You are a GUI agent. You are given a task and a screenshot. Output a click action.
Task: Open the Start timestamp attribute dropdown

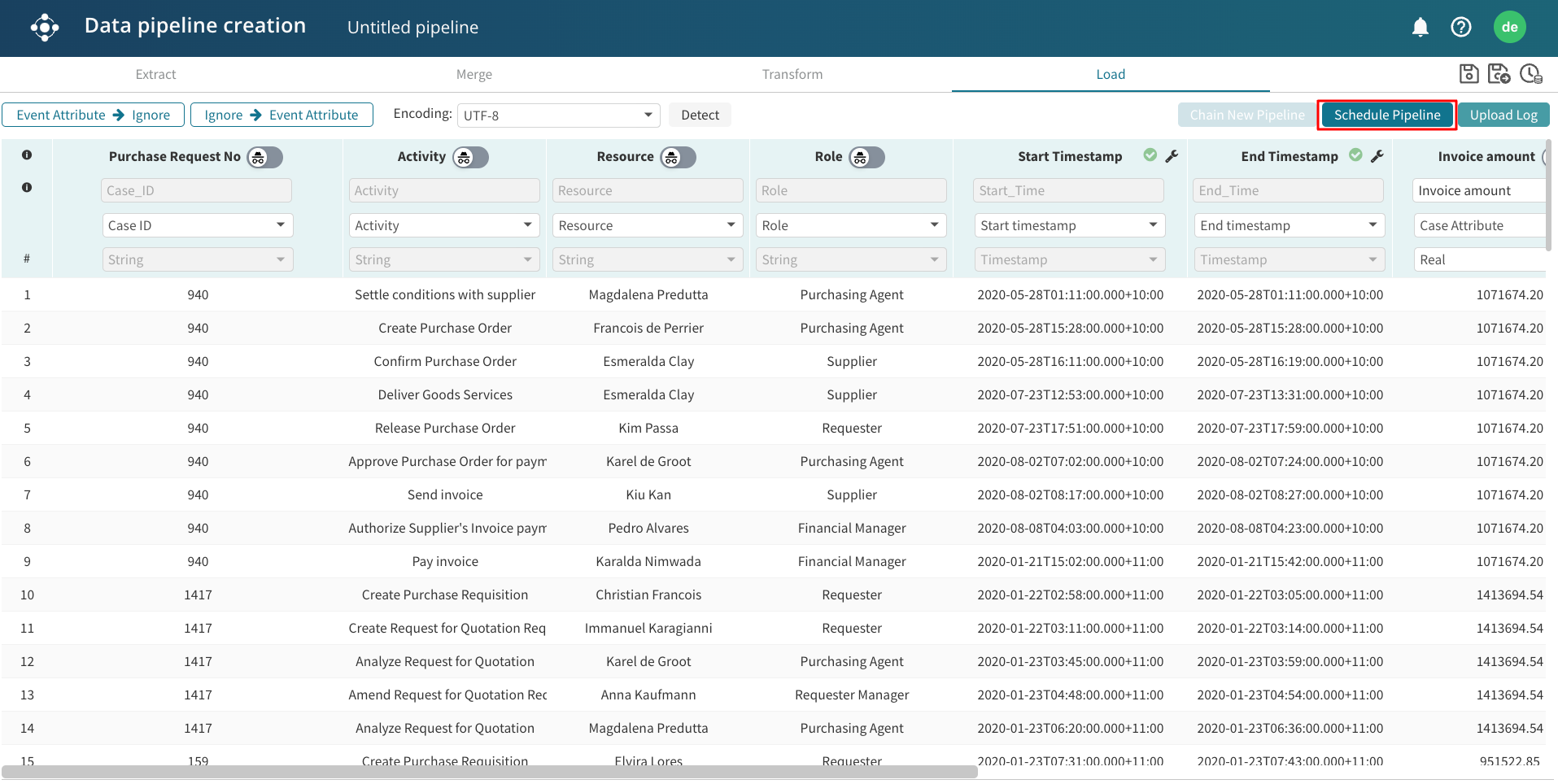click(x=1069, y=225)
